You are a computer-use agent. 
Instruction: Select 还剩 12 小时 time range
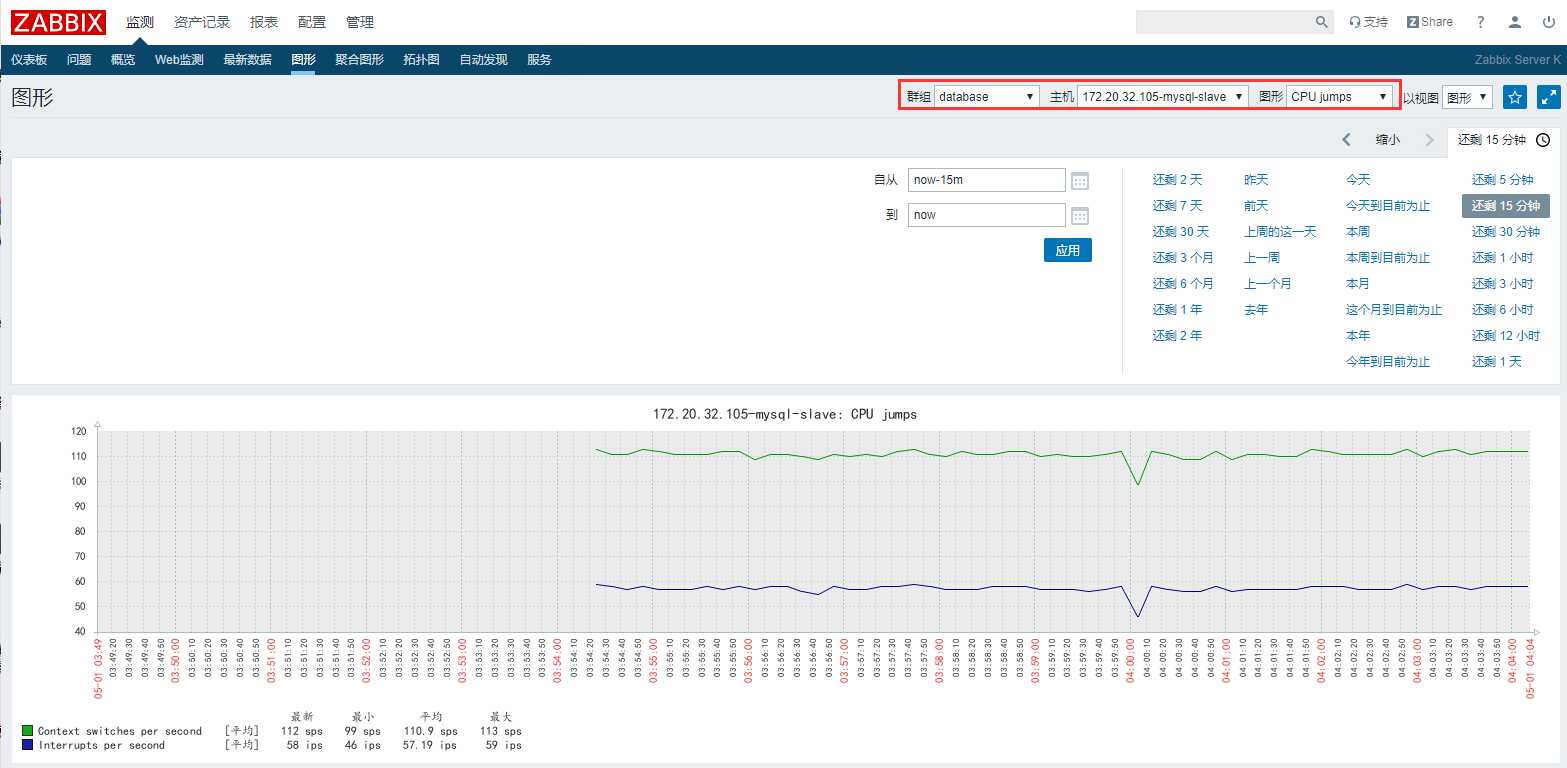pos(1505,336)
